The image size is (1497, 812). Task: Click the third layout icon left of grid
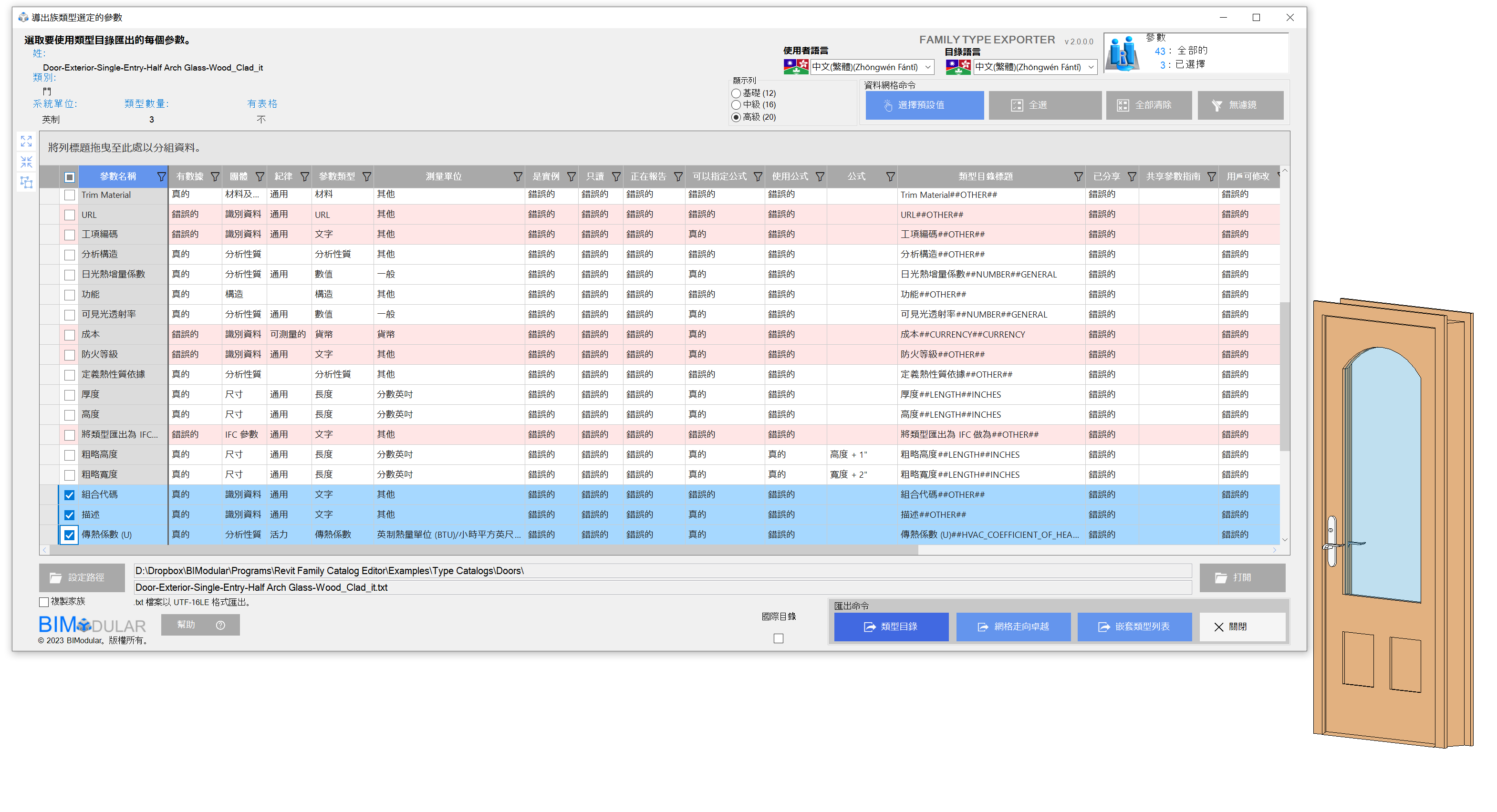tap(26, 183)
